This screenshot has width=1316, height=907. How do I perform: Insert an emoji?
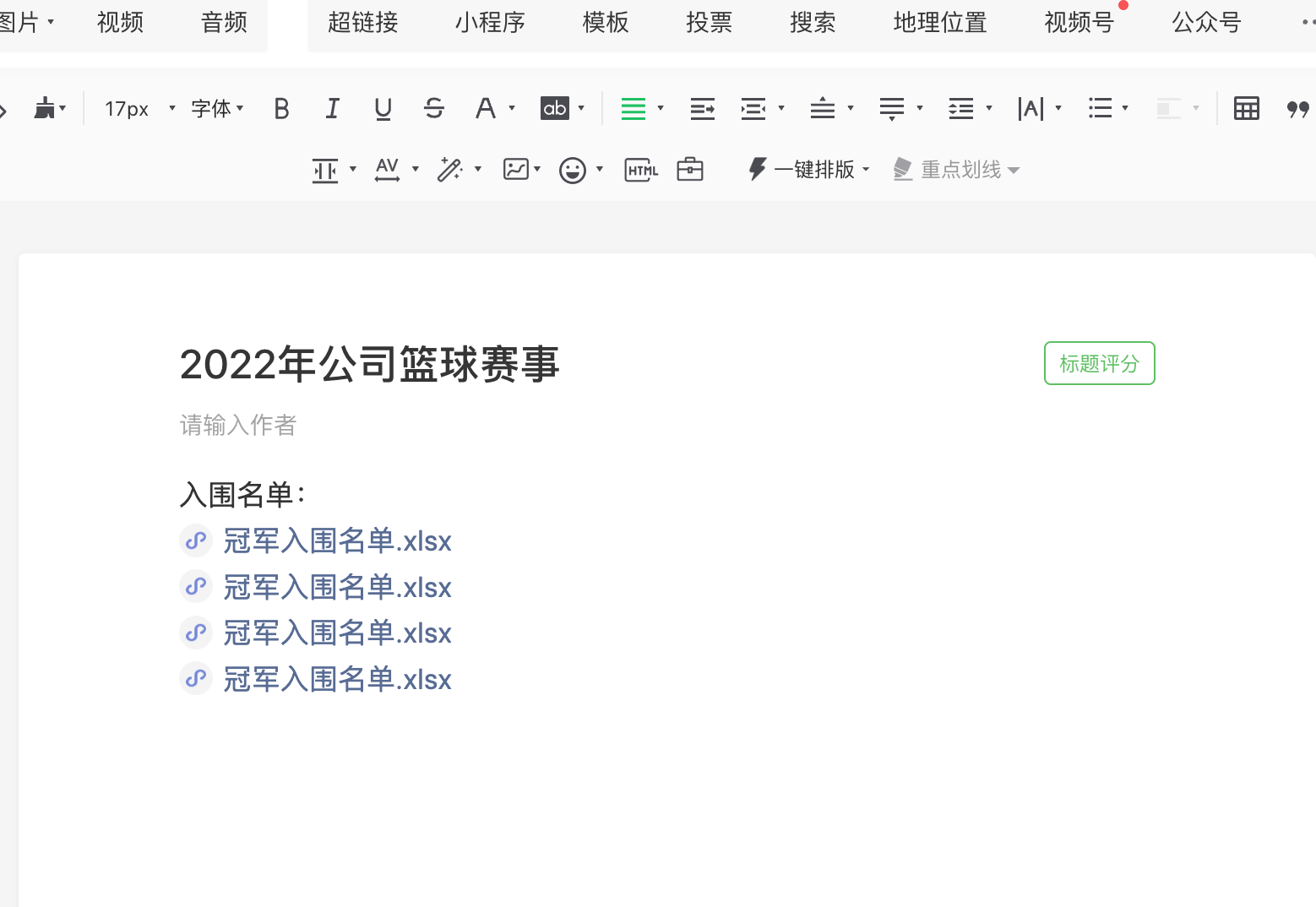pos(574,169)
